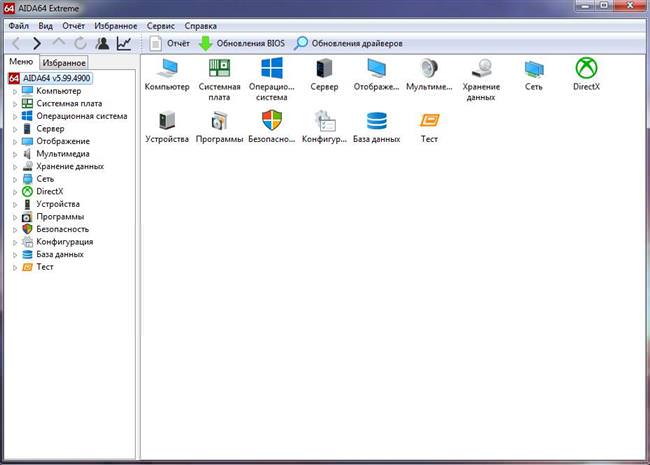The width and height of the screenshot is (650, 465).
Task: Open the Вид menu
Action: tap(46, 26)
